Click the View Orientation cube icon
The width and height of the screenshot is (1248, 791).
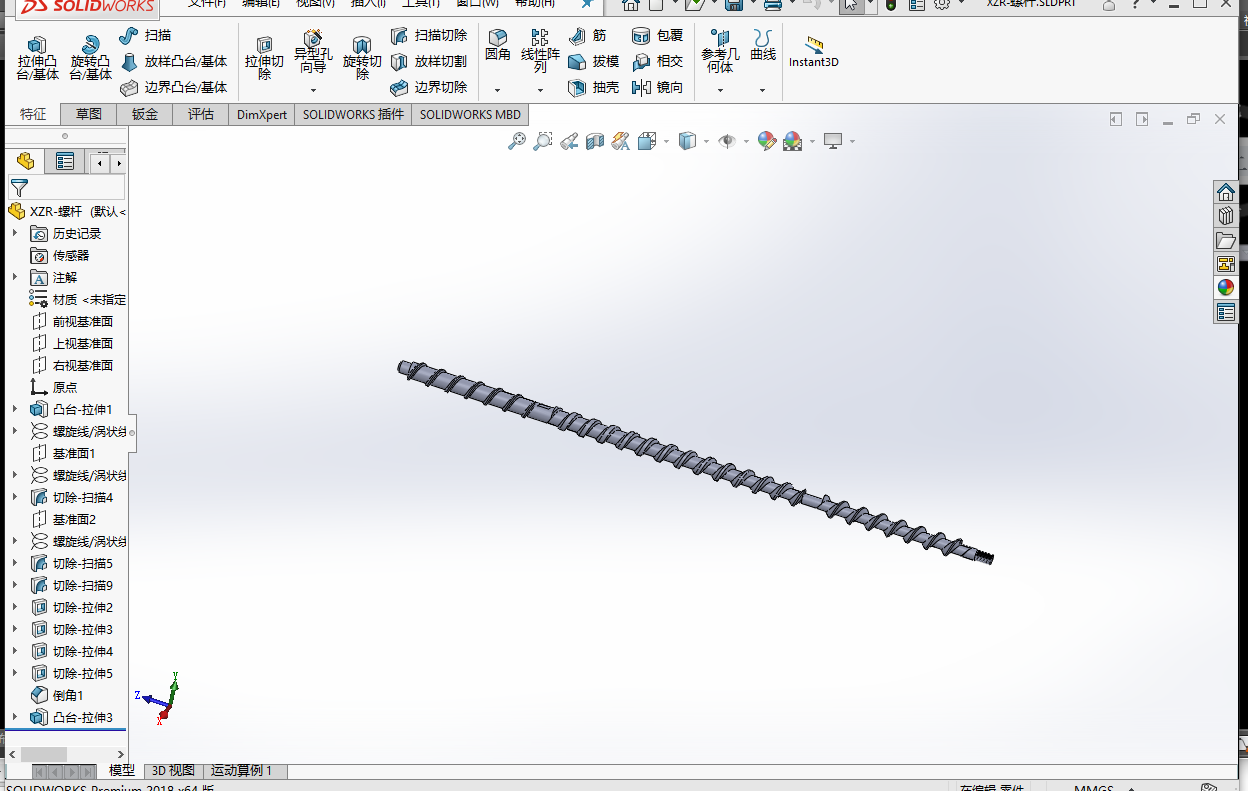[x=647, y=141]
